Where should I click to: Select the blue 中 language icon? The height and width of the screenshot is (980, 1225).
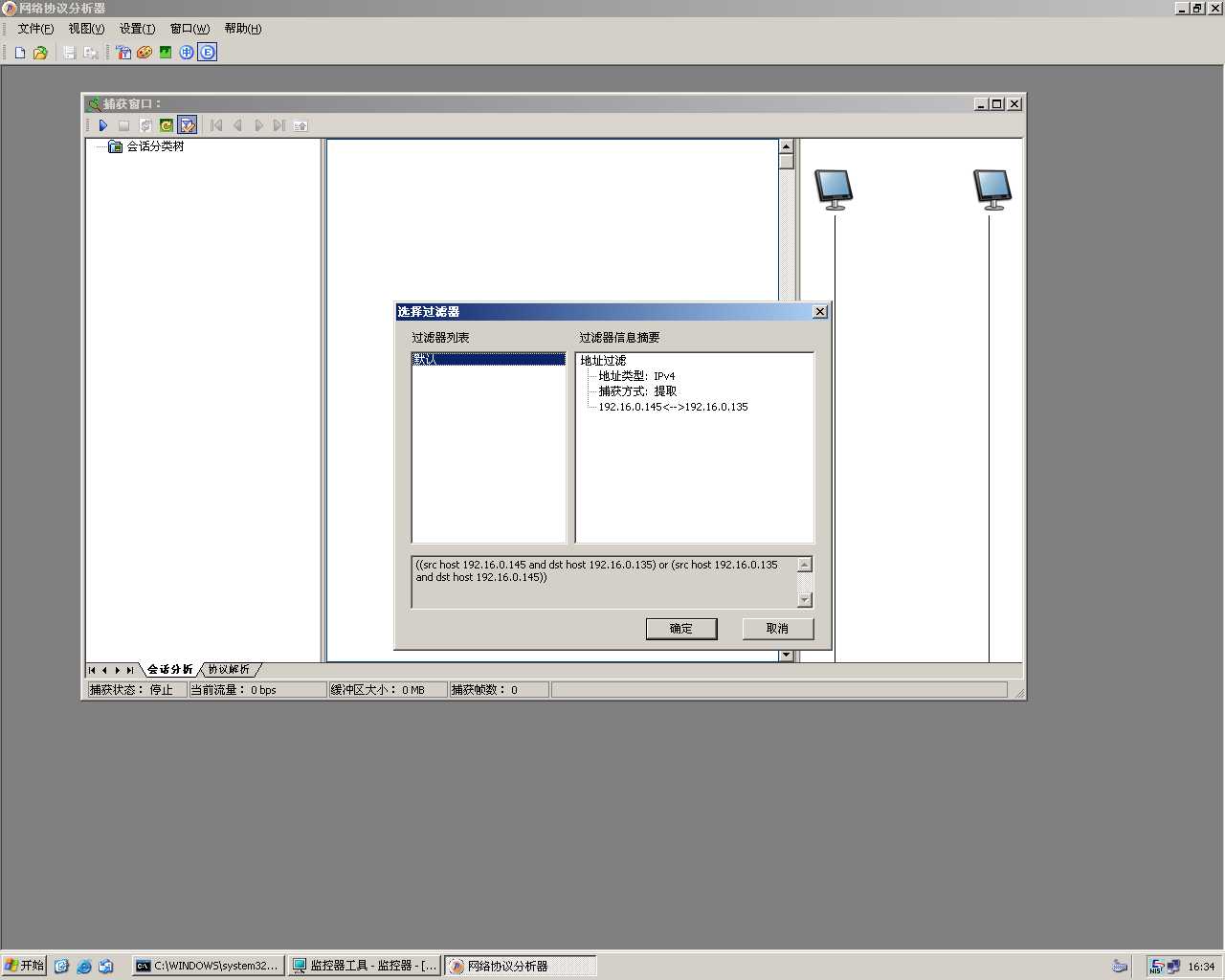click(x=187, y=53)
